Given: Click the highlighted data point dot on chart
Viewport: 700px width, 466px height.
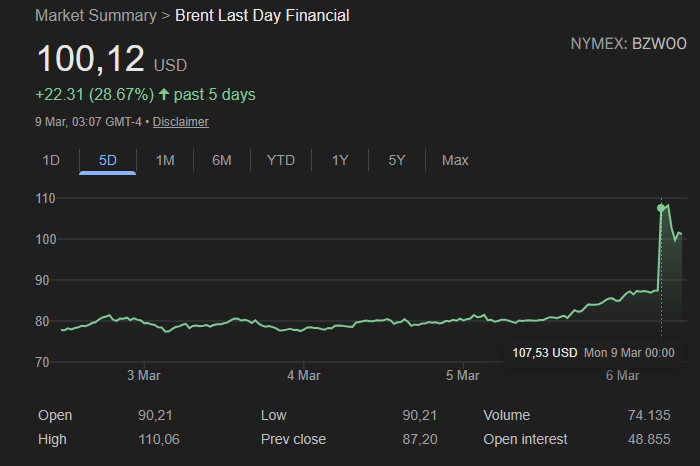Looking at the screenshot, I should coord(661,208).
